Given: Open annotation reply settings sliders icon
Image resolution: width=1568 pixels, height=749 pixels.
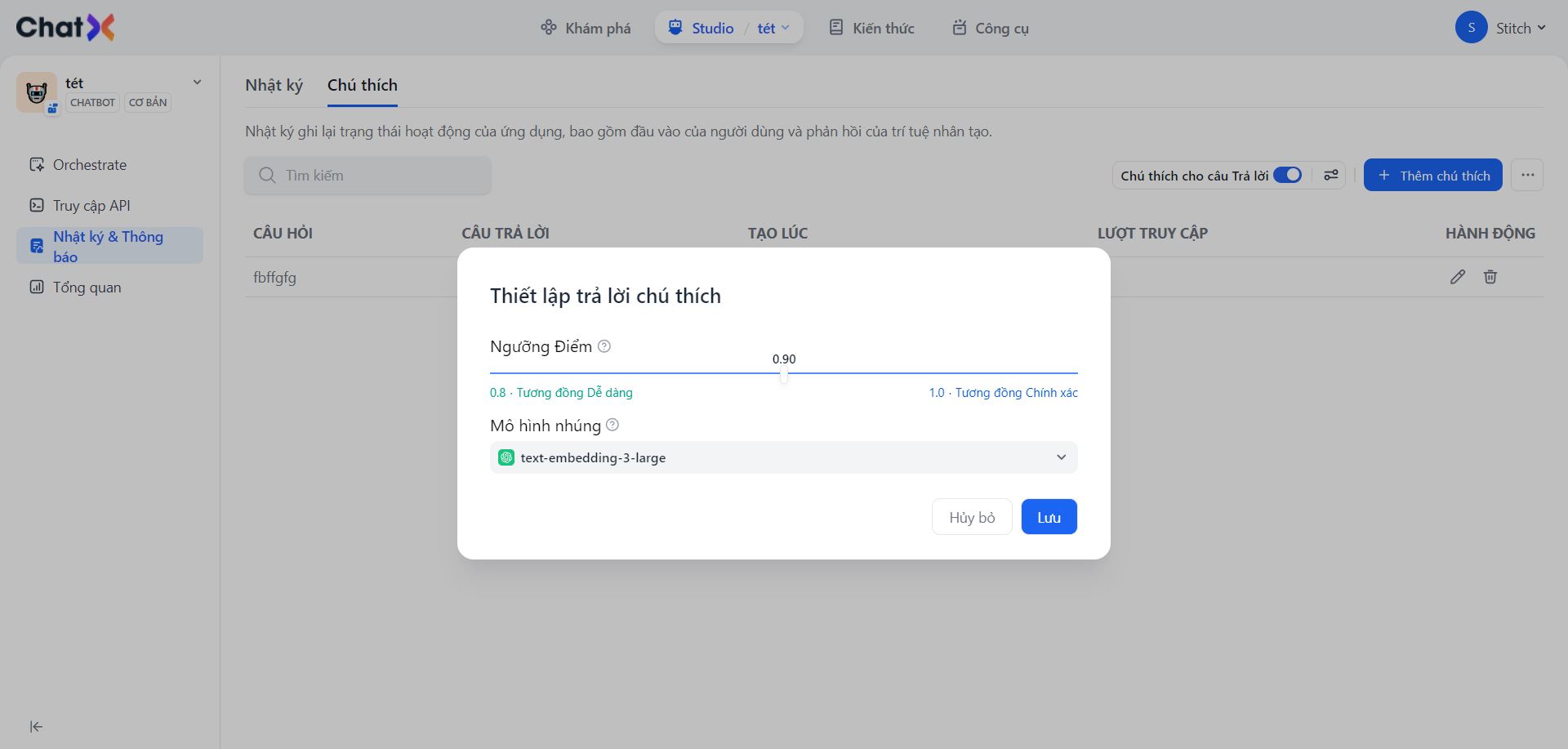Looking at the screenshot, I should pos(1331,176).
